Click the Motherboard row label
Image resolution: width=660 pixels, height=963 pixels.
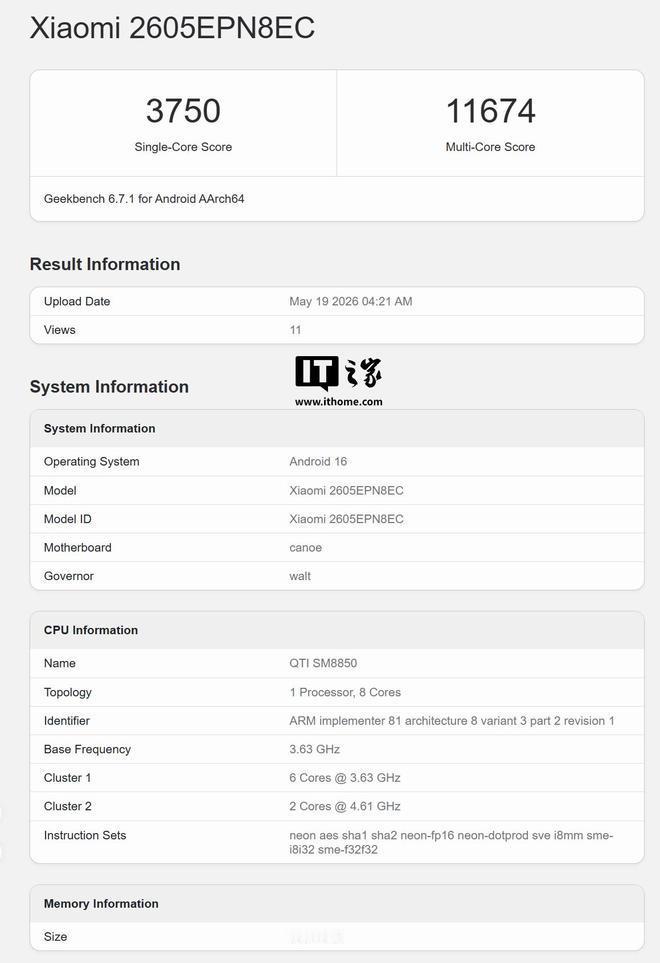[77, 548]
